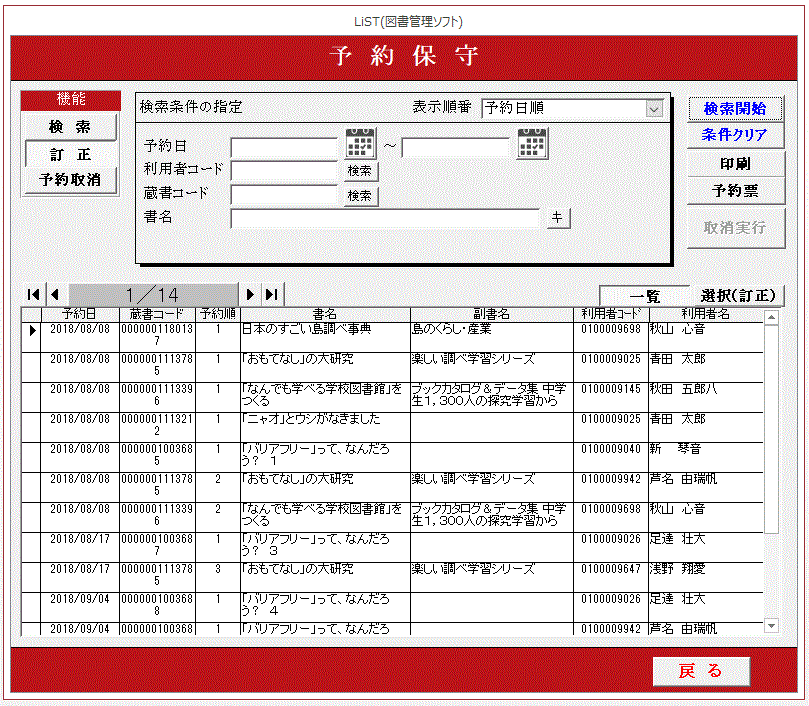Select cell 島のくらし・産業
Screen dimensions: 809x706
[x=492, y=337]
